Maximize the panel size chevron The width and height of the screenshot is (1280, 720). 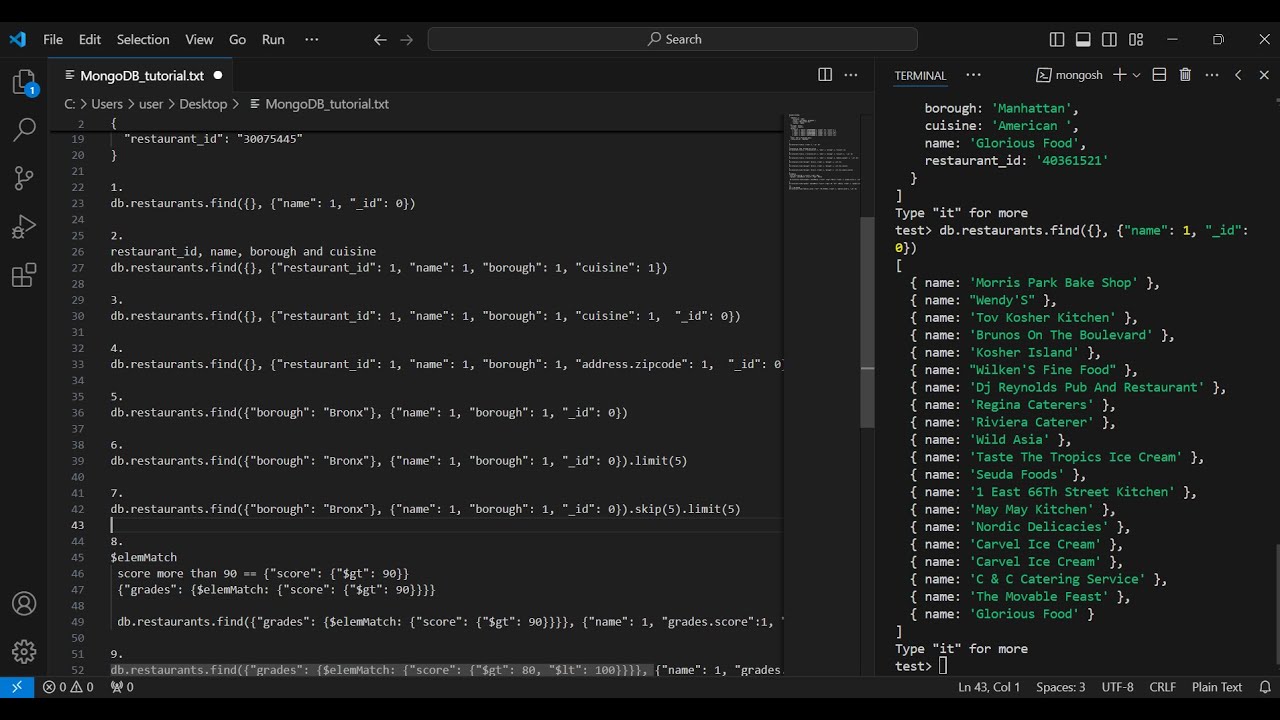click(x=1238, y=75)
